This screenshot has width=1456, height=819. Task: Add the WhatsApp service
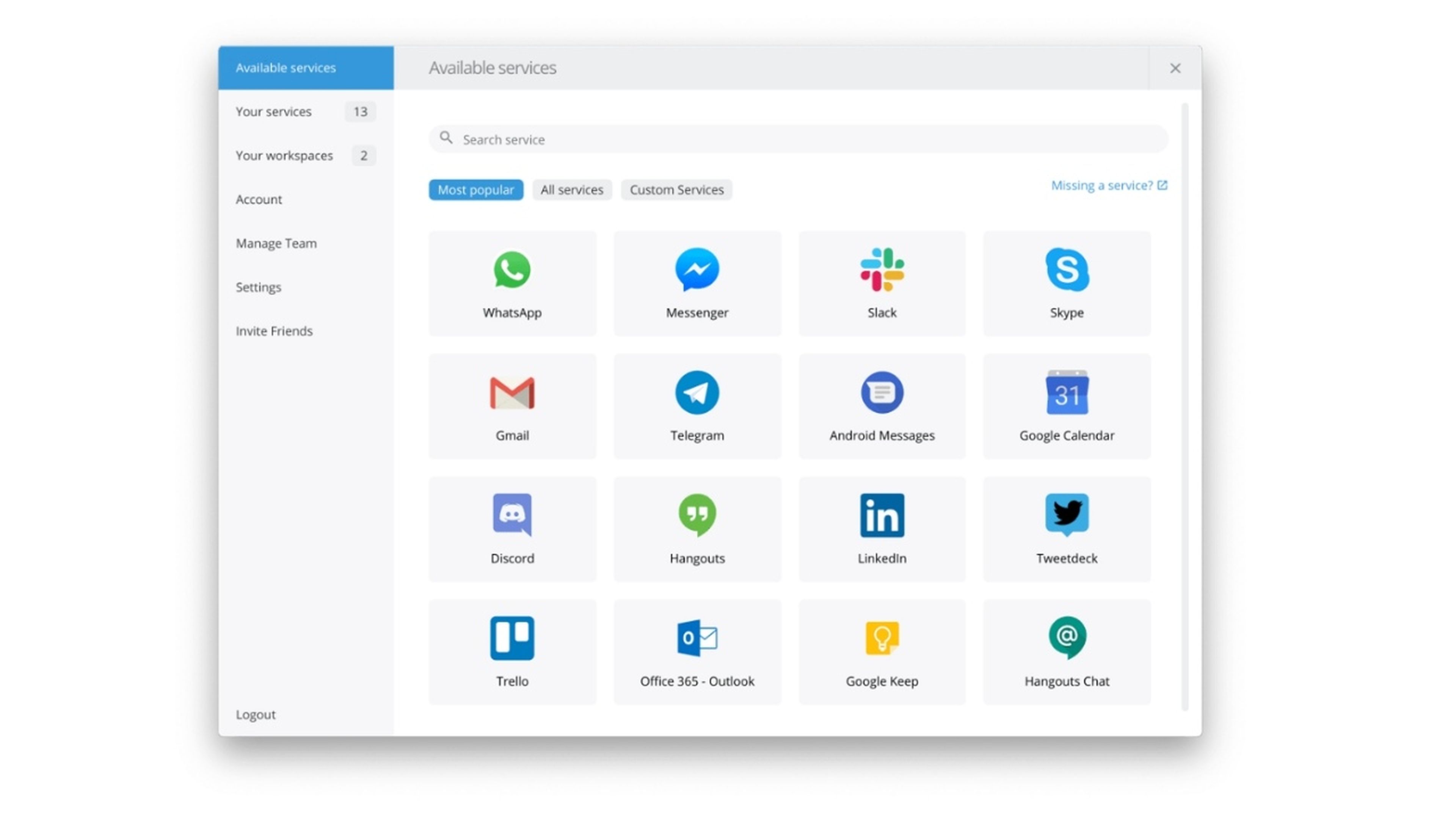click(x=512, y=283)
